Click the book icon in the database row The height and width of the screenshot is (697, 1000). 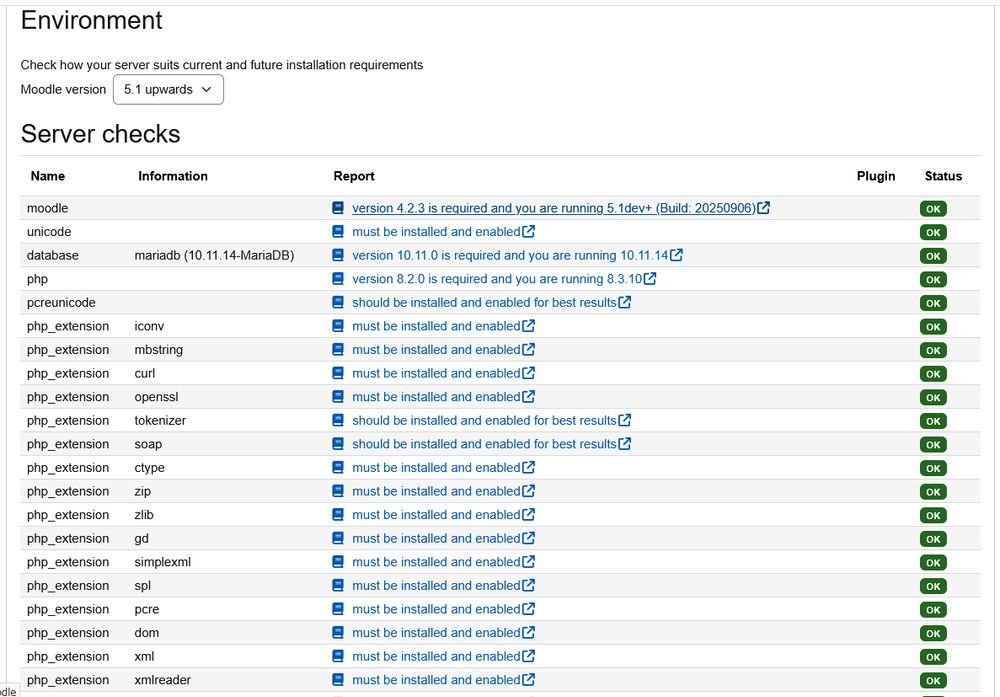pyautogui.click(x=339, y=255)
